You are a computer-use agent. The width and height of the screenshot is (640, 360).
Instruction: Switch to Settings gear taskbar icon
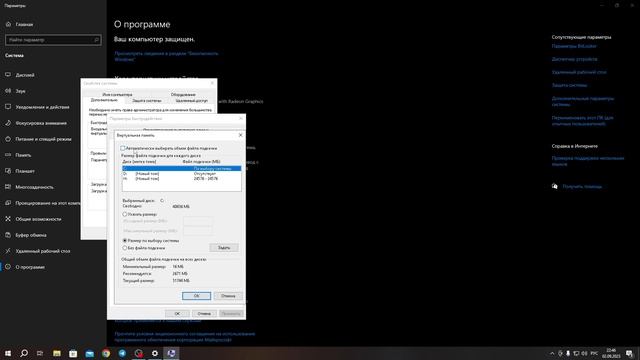point(155,353)
